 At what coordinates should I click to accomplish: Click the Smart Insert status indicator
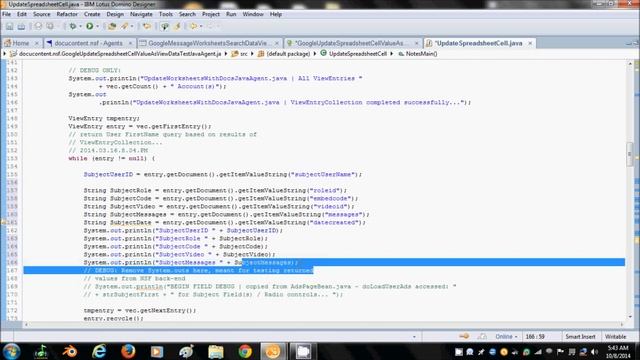580,337
